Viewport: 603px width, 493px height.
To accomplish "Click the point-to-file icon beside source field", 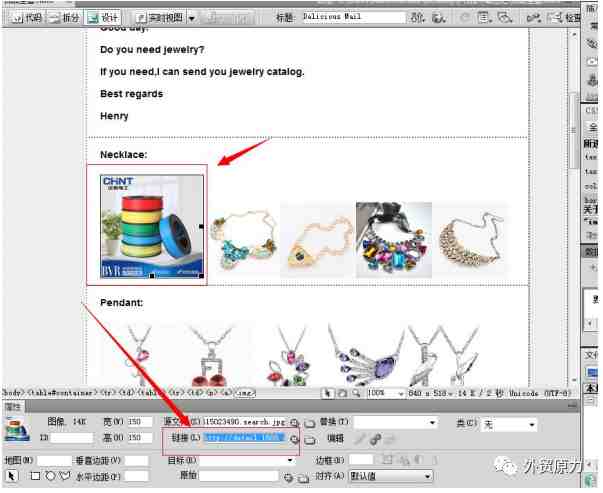I will (x=294, y=423).
